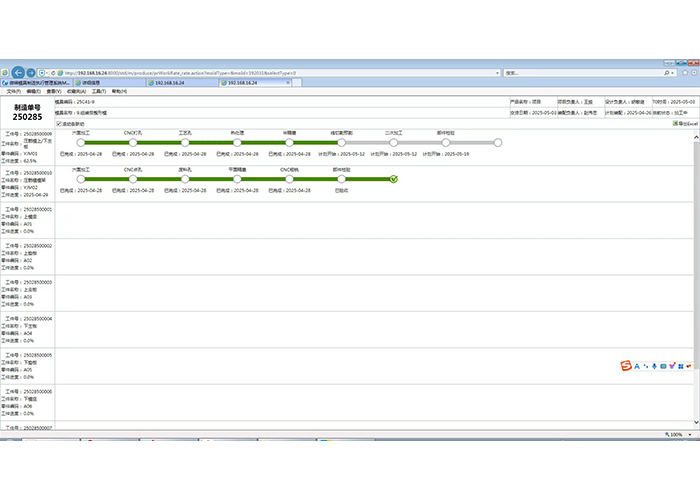Click the browser Forward arrow button
700x500 pixels.
32,73
